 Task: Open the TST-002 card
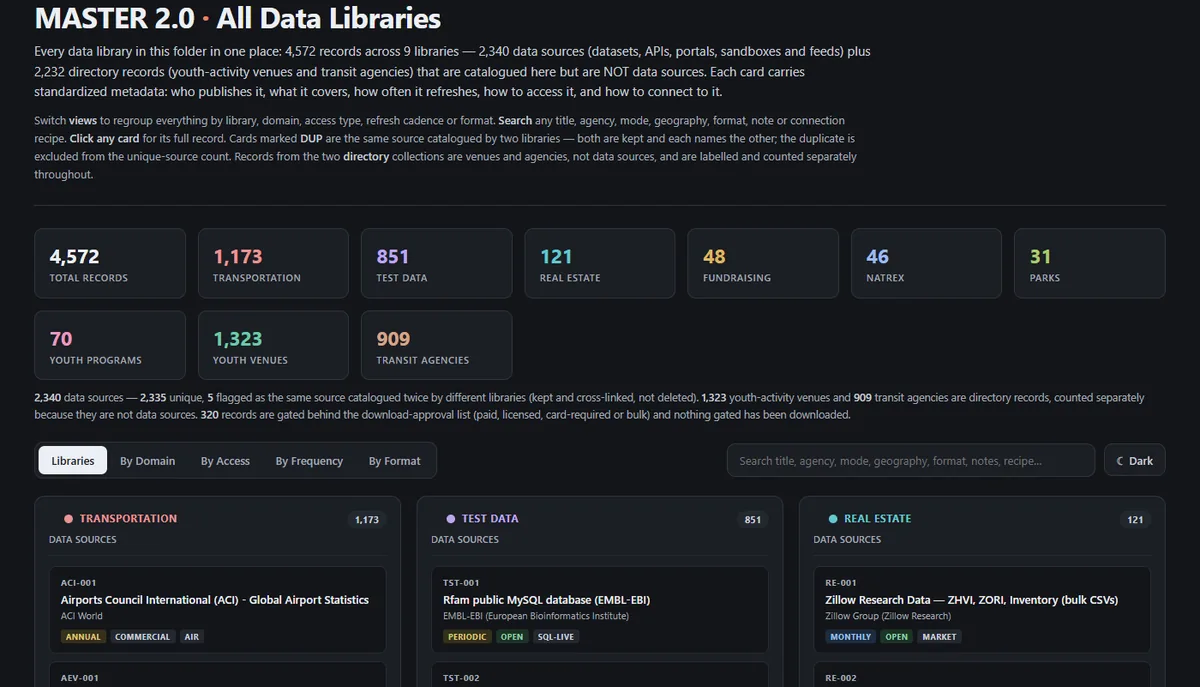pos(600,675)
